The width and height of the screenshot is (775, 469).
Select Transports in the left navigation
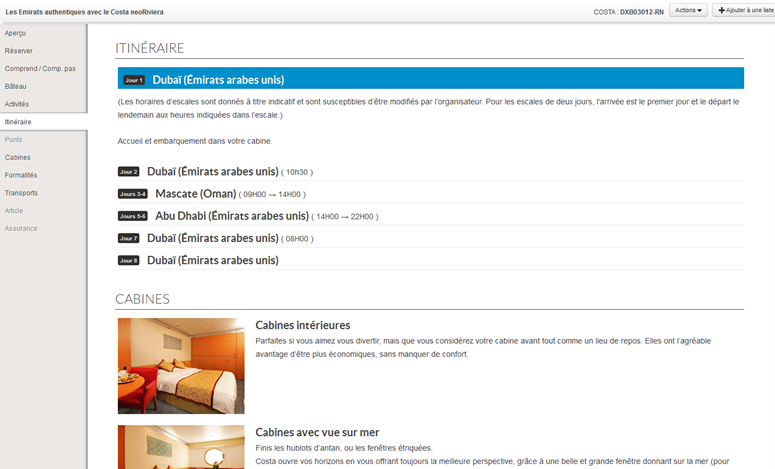[21, 193]
